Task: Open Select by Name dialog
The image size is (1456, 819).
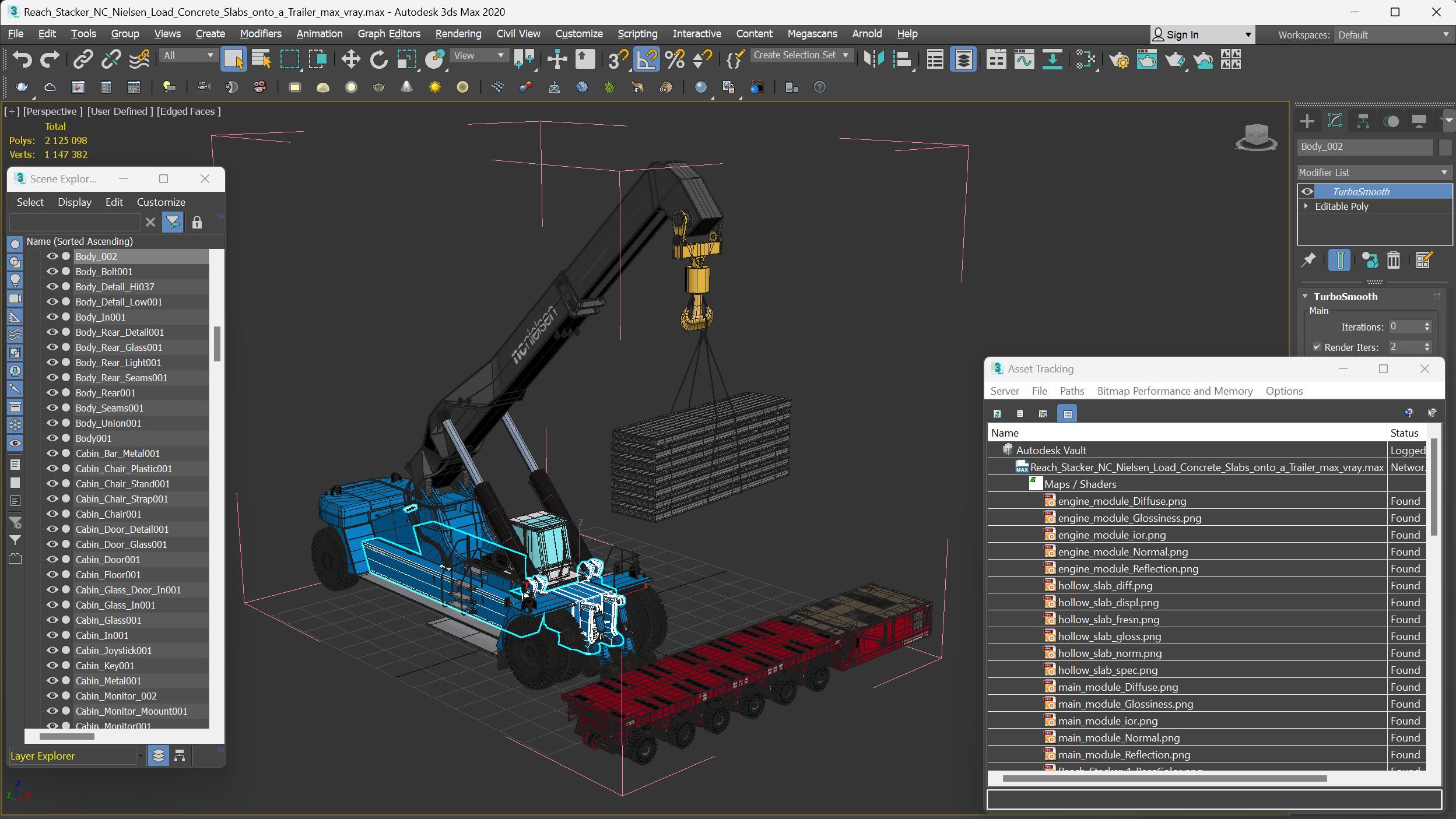Action: 261,59
